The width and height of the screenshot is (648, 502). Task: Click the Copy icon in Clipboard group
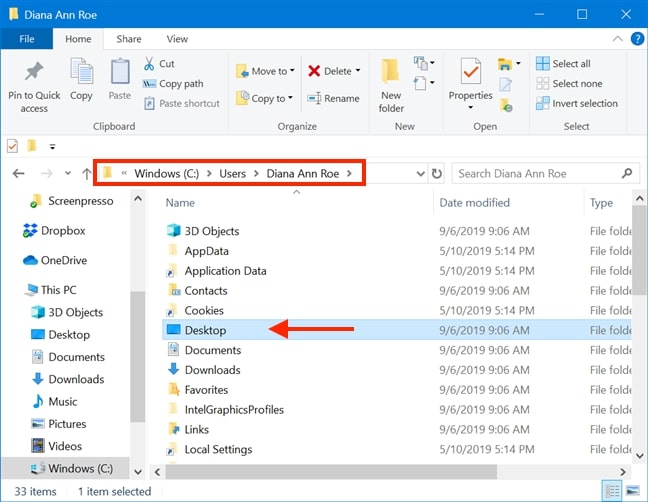coord(81,71)
